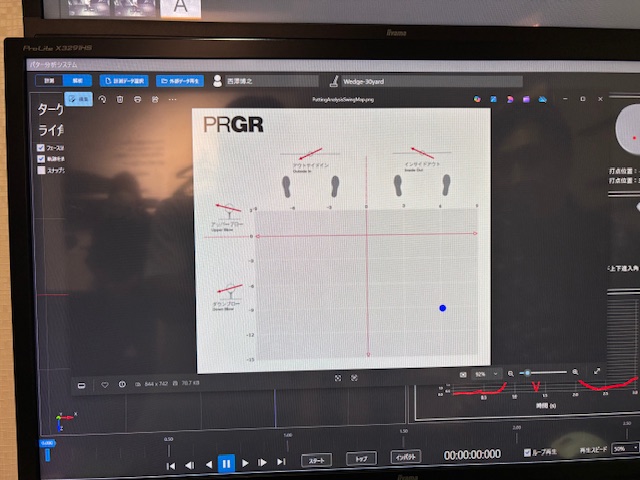Delete the image using the trash icon
Viewport: 640px width, 480px height.
coord(120,99)
